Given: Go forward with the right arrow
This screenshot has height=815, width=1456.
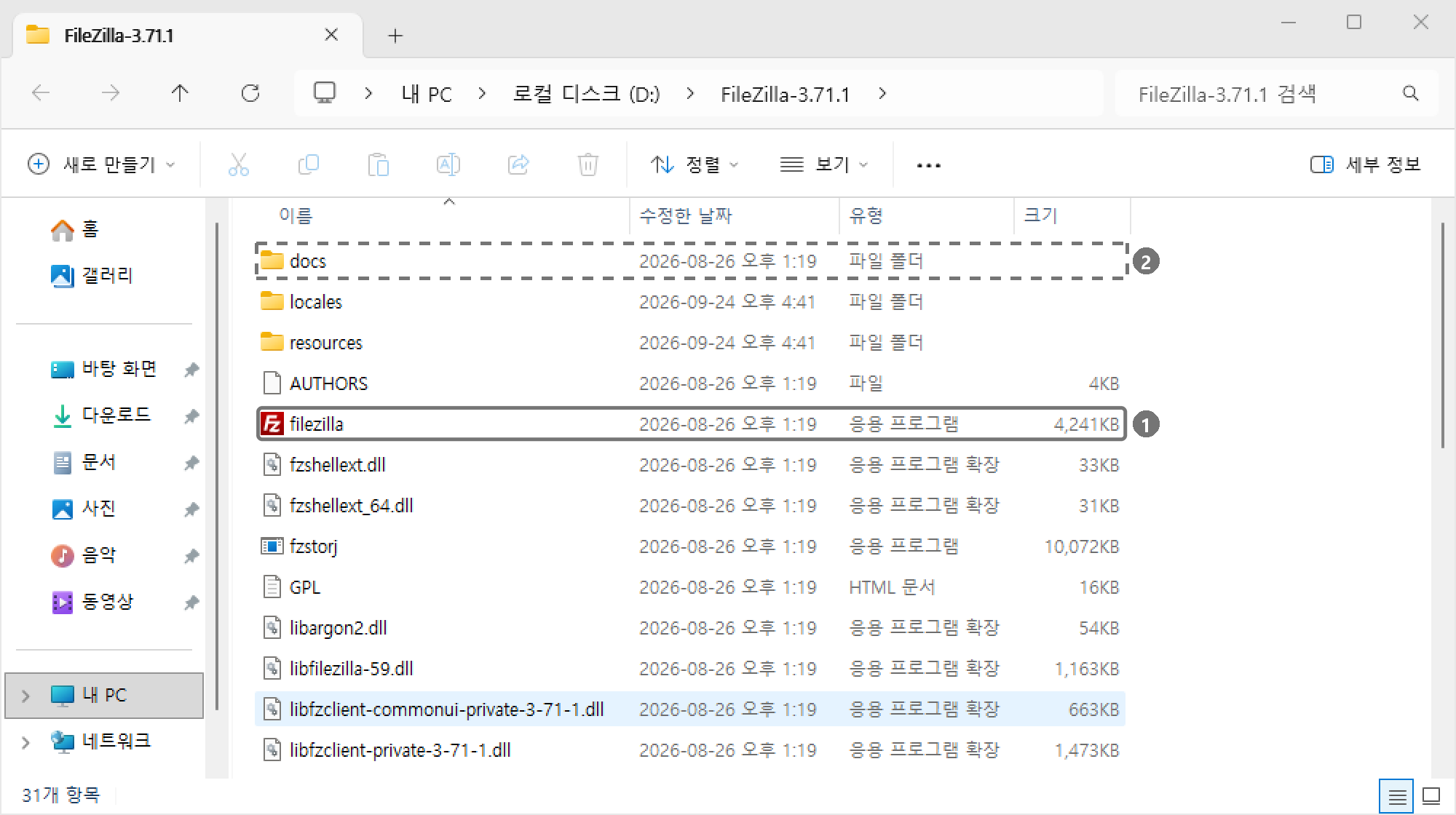Looking at the screenshot, I should click(x=111, y=93).
